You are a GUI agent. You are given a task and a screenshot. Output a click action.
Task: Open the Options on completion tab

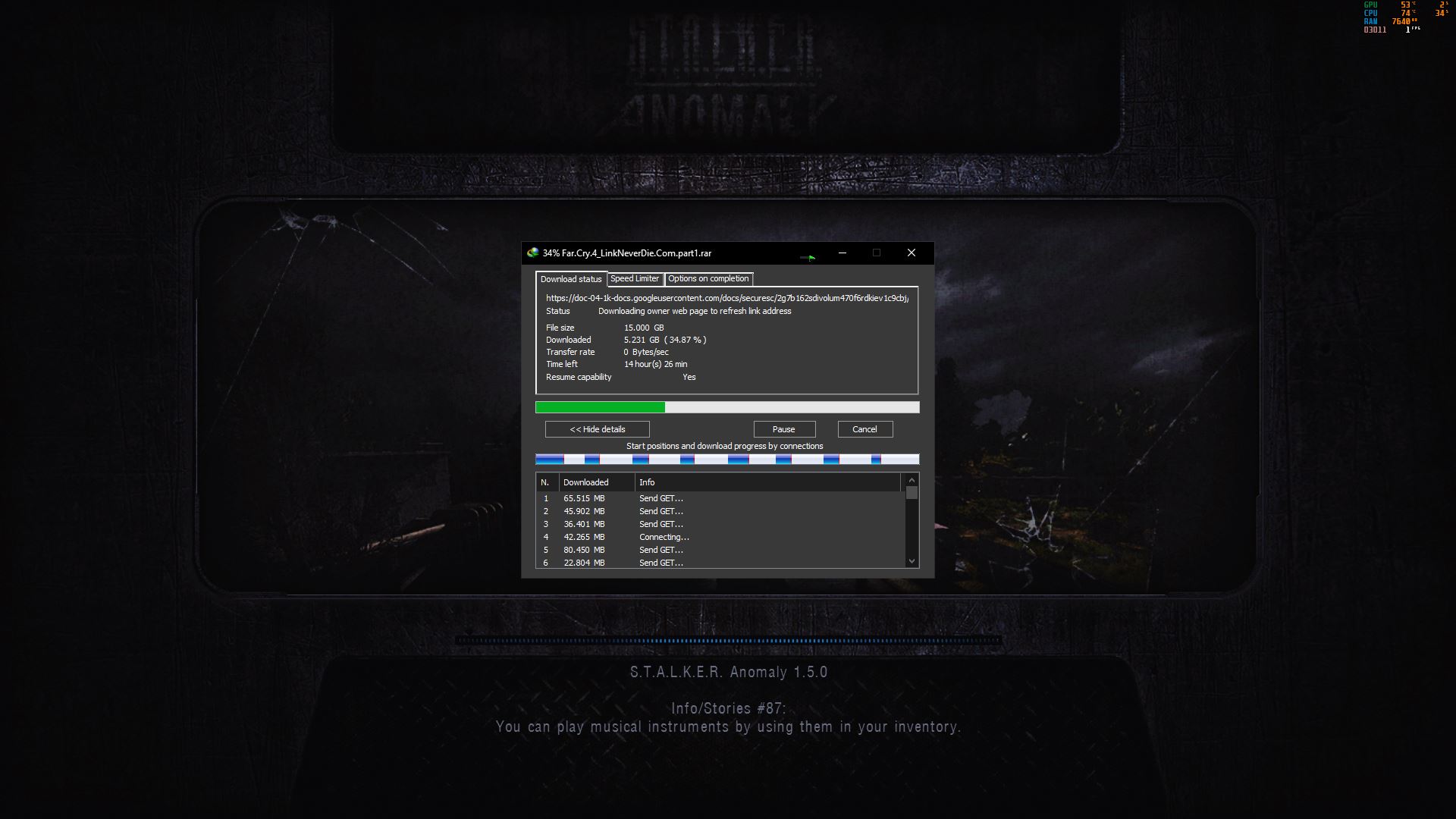(x=708, y=279)
